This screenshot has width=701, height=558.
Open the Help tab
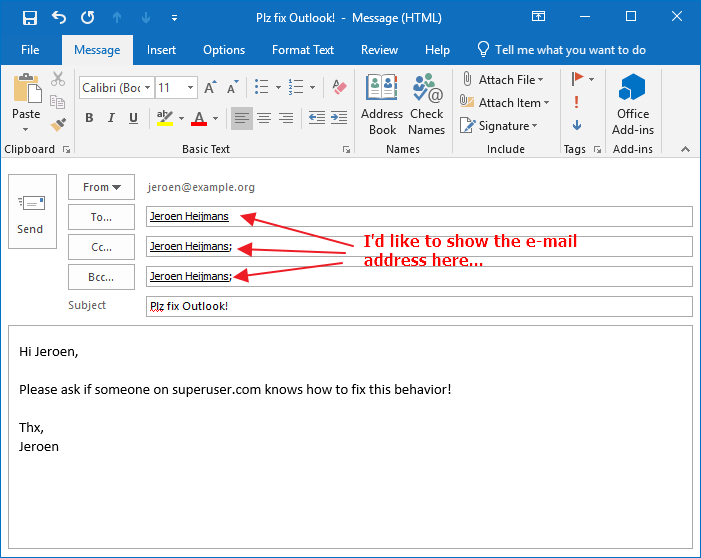[x=437, y=50]
